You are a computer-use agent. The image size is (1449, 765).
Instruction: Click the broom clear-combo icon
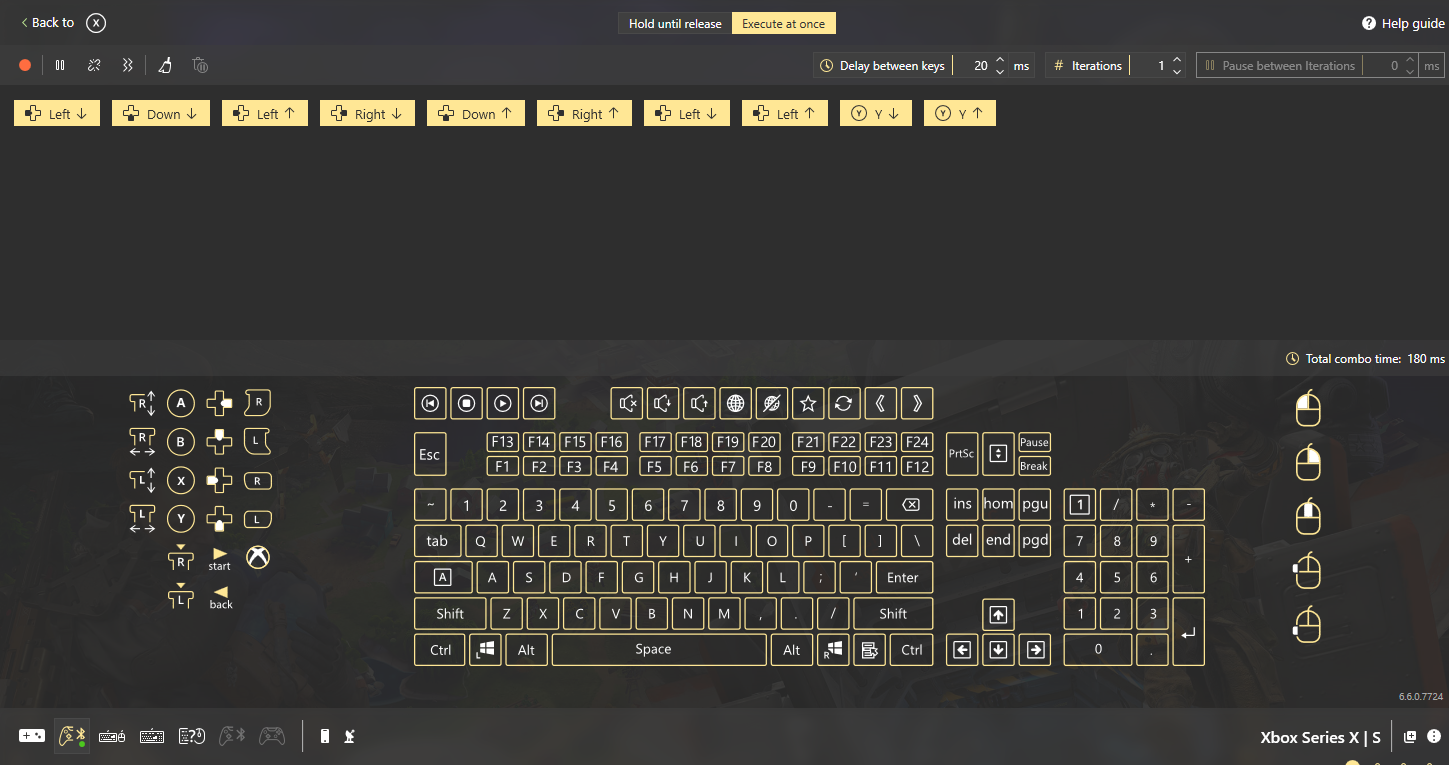point(165,65)
